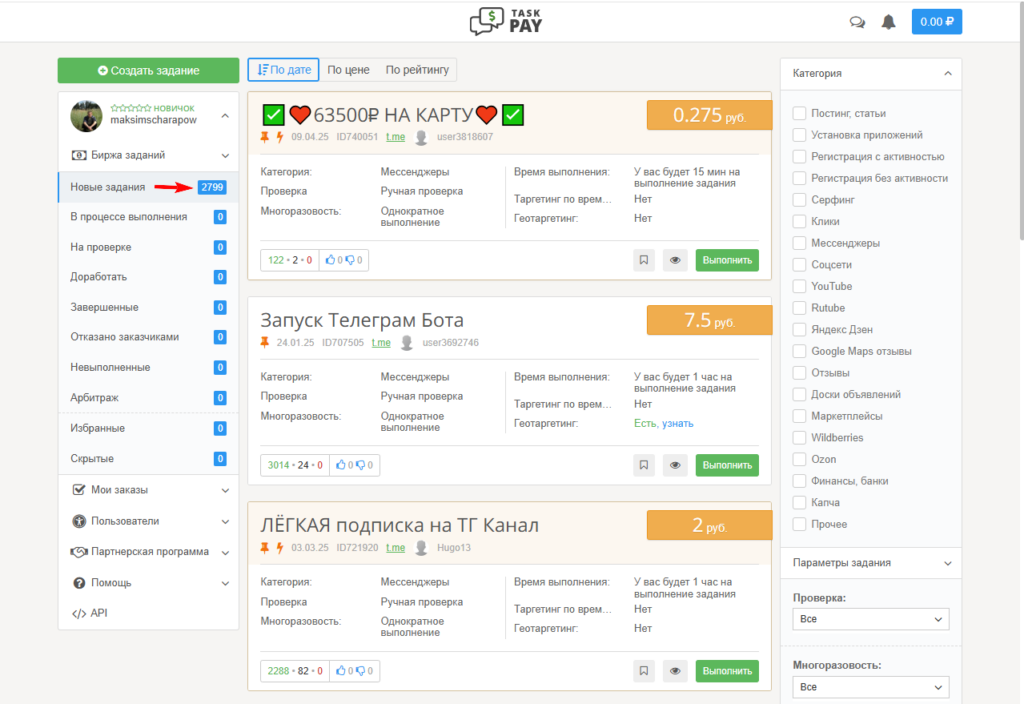Check the Wildberries category
This screenshot has width=1024, height=704.
click(x=799, y=438)
